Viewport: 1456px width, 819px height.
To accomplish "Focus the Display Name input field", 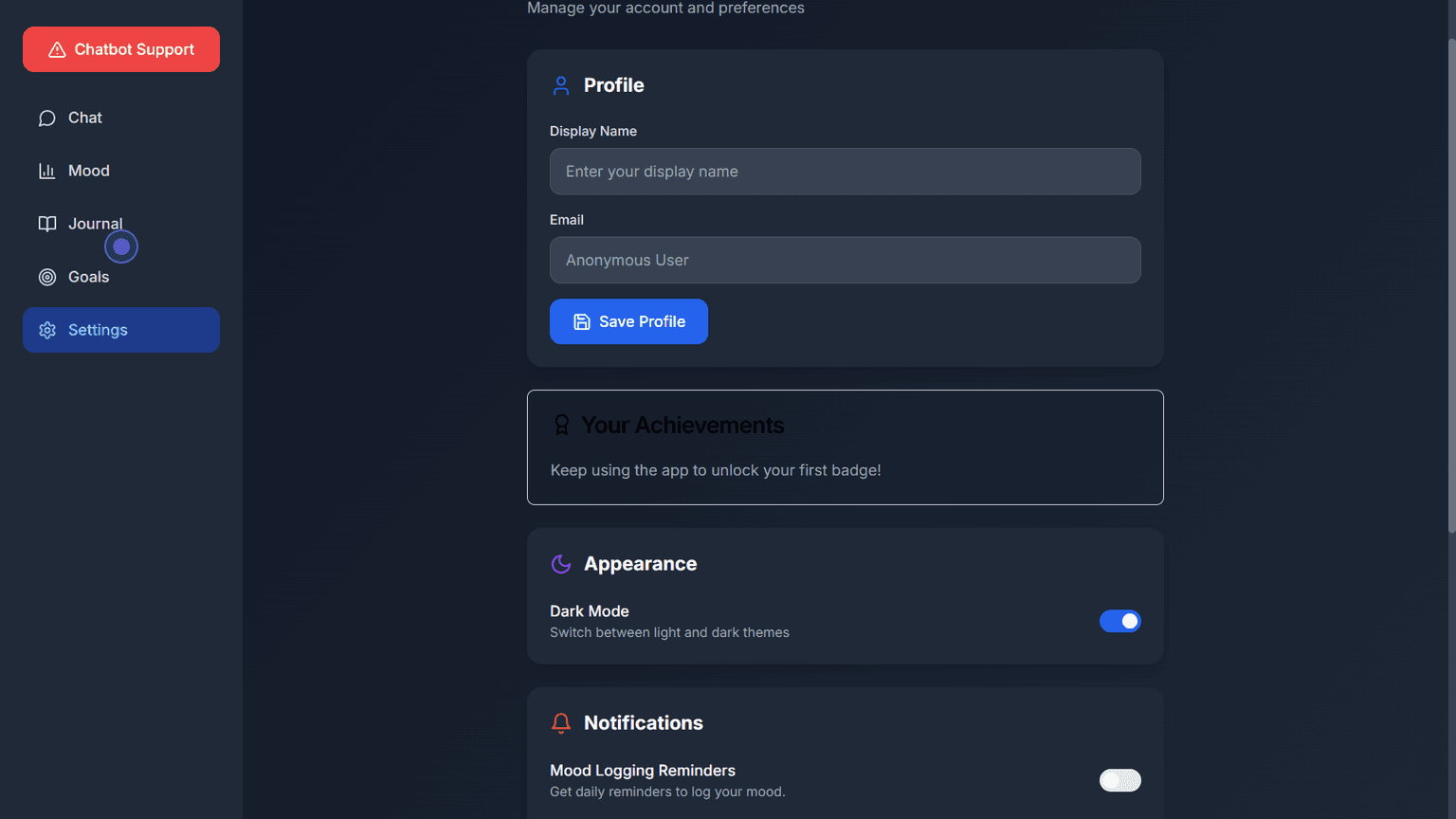I will coord(846,172).
